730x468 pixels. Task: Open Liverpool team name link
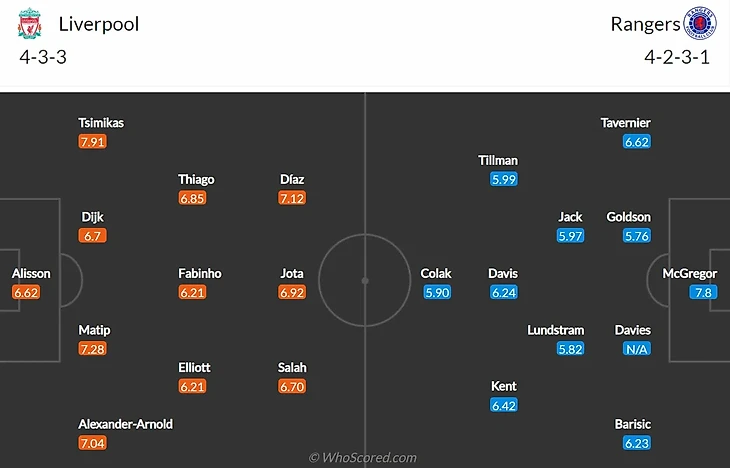(99, 24)
